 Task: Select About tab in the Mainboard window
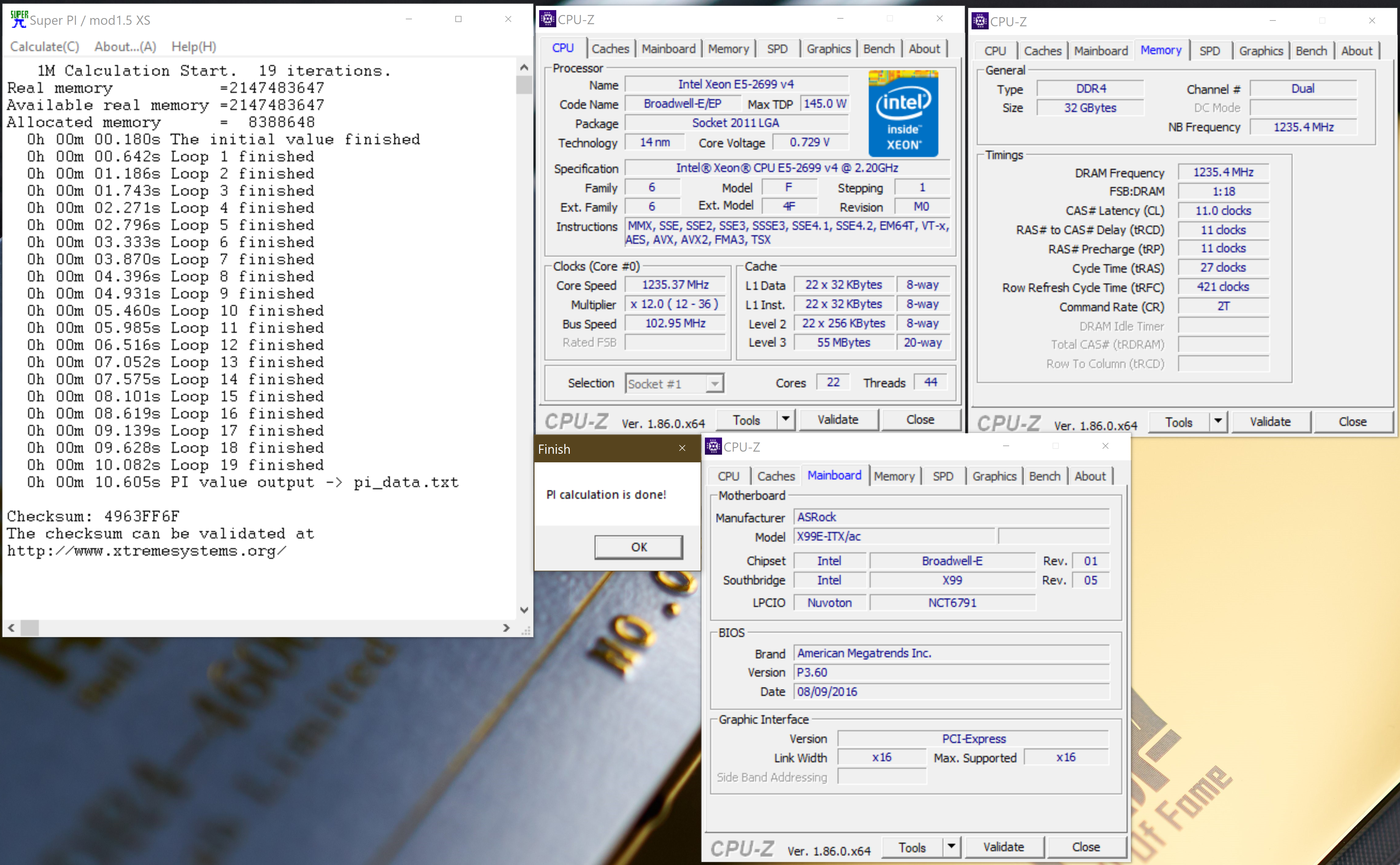pos(1090,476)
